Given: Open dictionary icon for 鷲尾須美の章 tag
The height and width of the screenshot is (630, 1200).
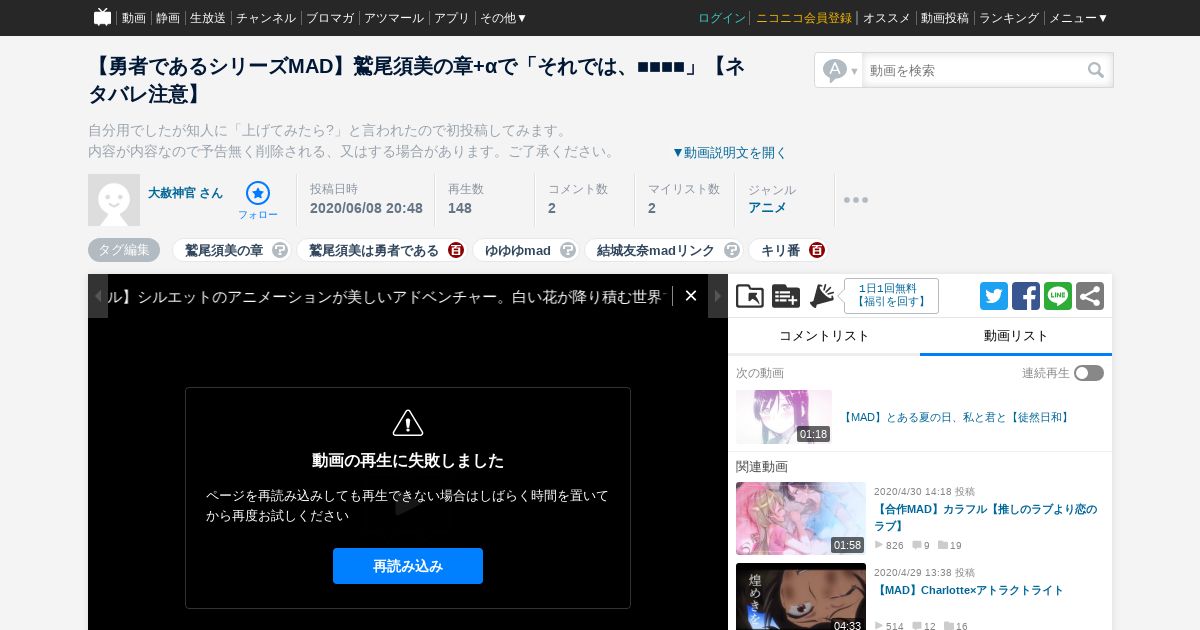Looking at the screenshot, I should [280, 250].
